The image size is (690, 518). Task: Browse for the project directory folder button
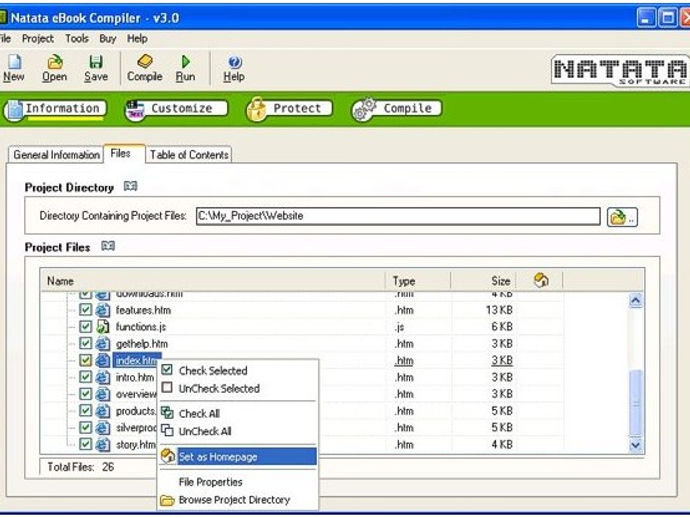(622, 217)
